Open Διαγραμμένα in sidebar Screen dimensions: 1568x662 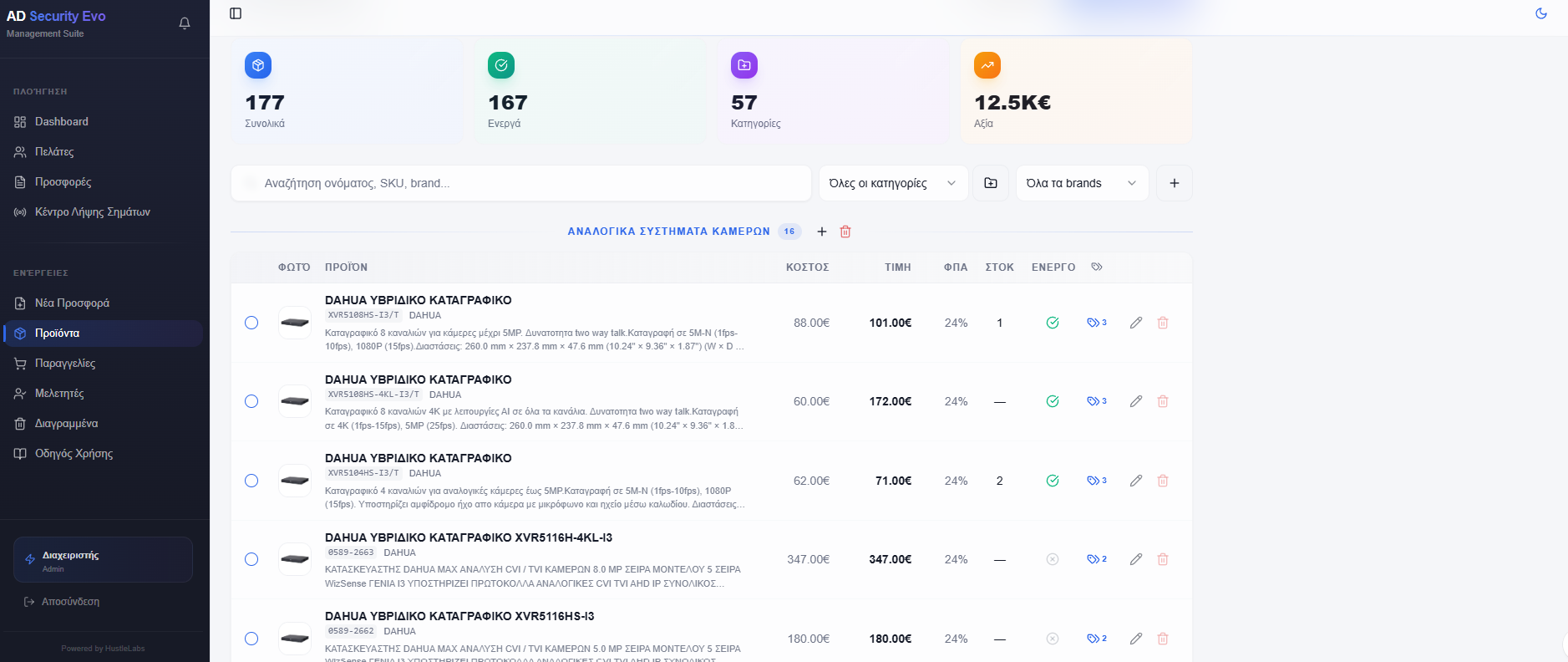tap(103, 424)
